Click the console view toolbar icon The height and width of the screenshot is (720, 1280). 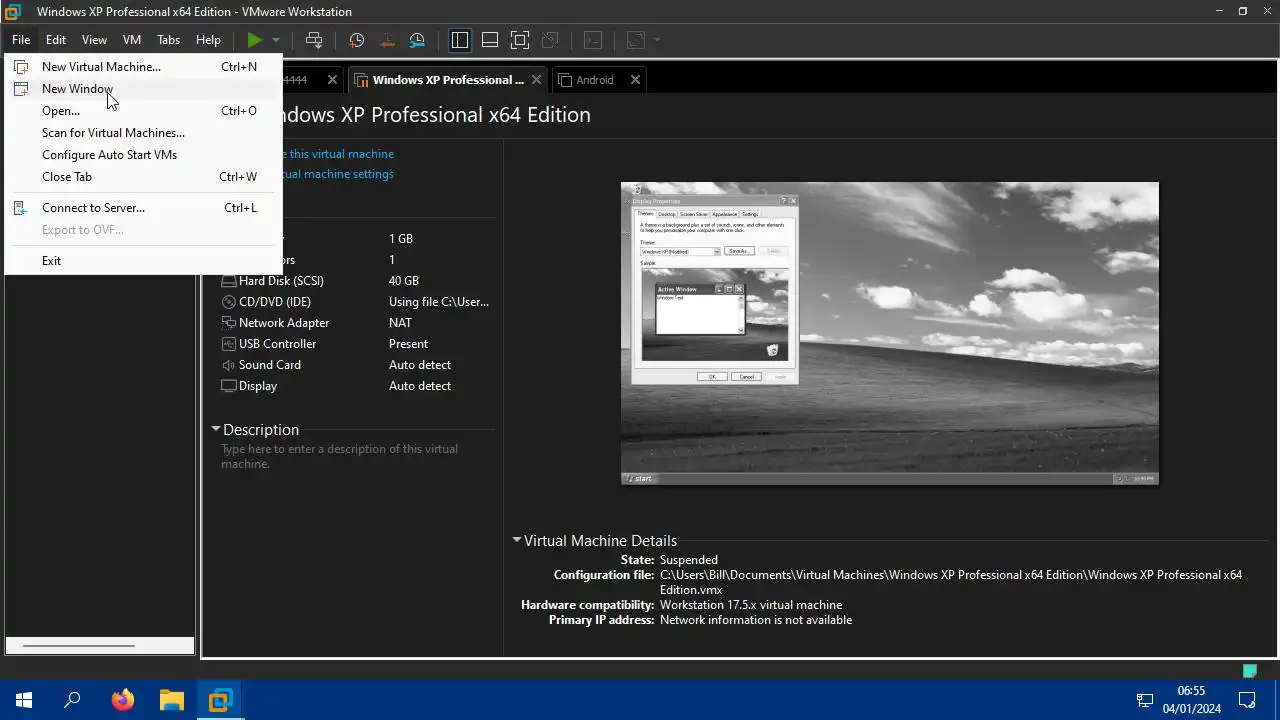tap(593, 40)
